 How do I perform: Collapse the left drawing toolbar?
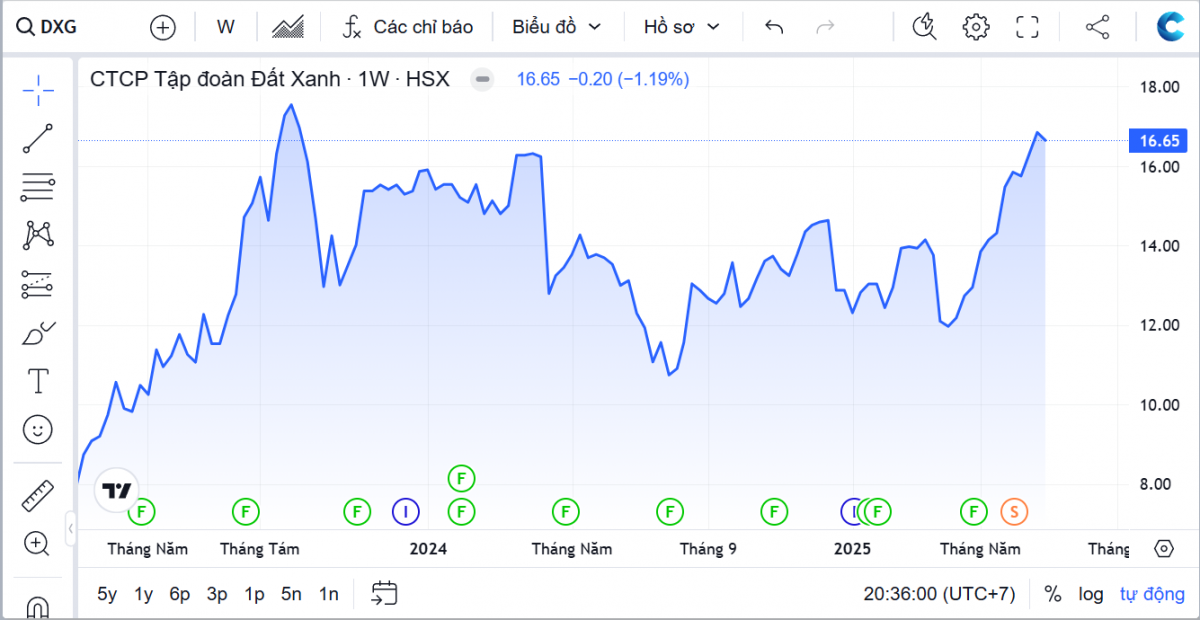70,527
